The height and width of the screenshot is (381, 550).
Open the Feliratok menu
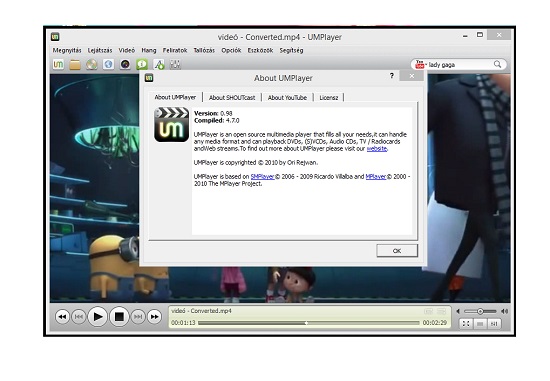[175, 50]
